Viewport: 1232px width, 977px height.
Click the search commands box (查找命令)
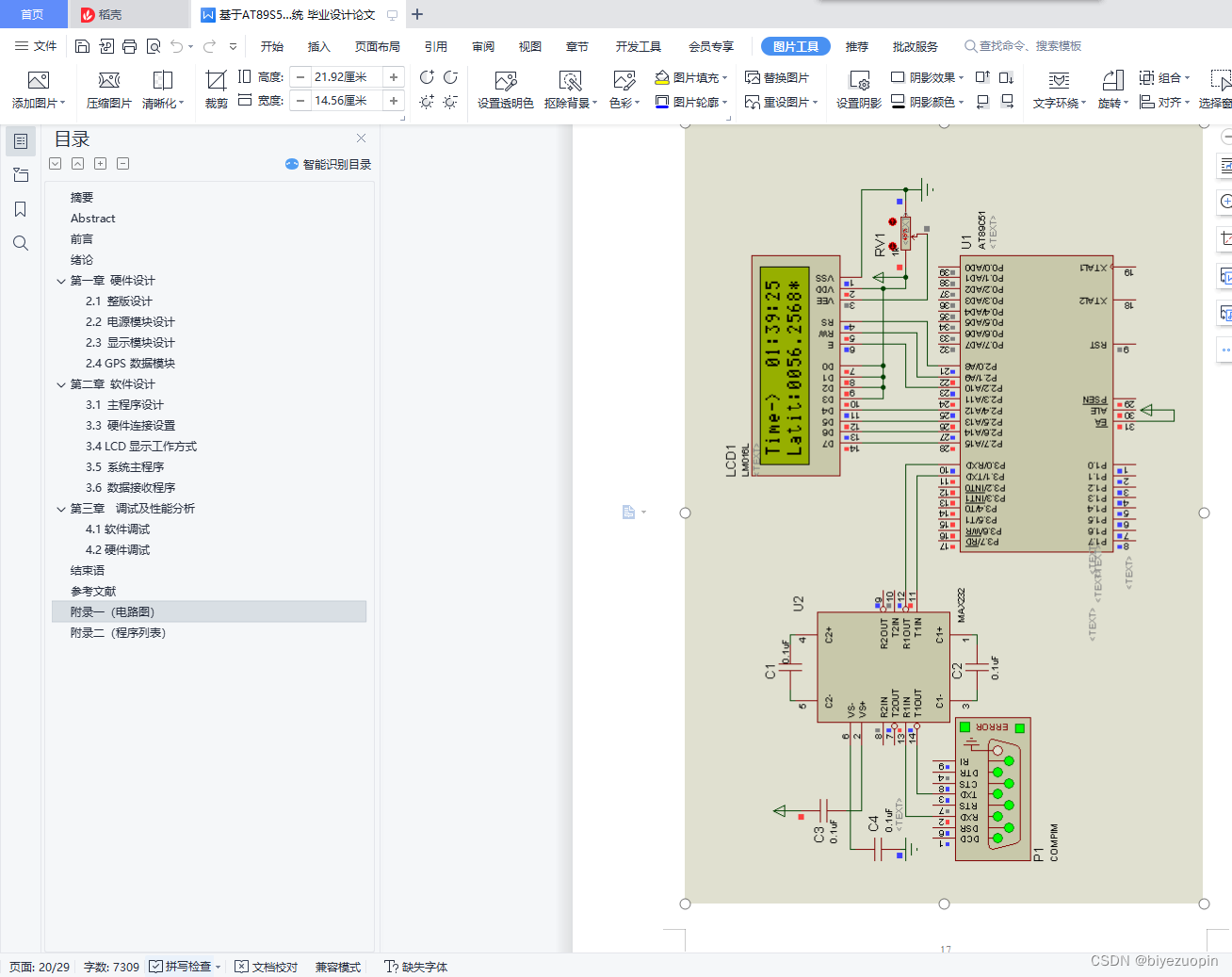point(1023,46)
